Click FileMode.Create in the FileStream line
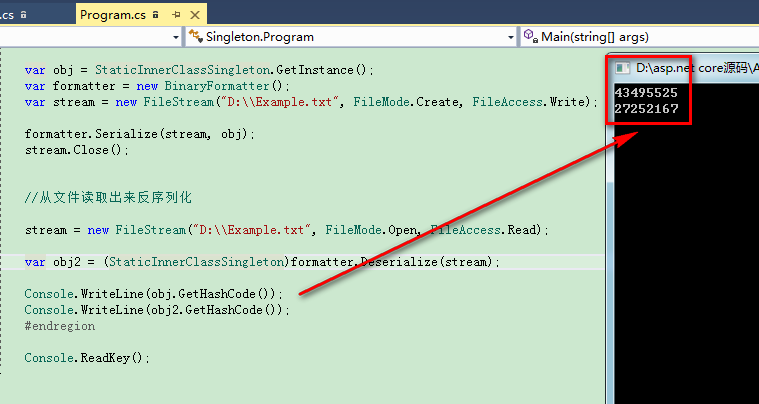759x404 pixels. (x=406, y=102)
